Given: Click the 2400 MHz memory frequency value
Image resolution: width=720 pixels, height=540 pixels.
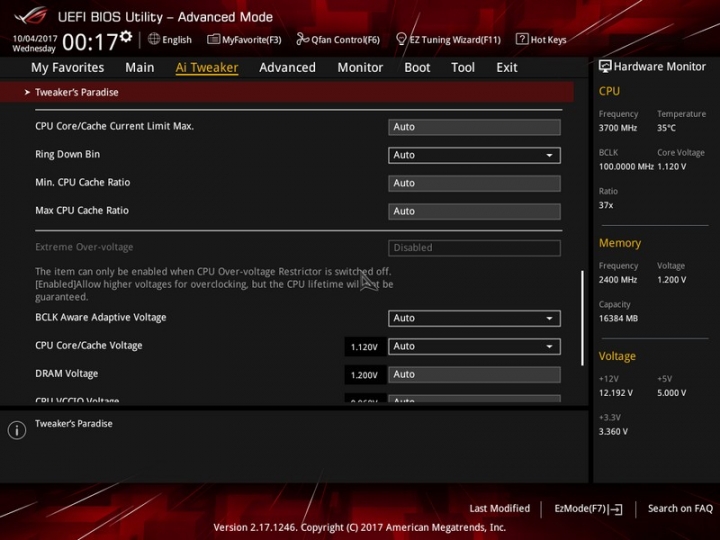Looking at the screenshot, I should click(x=618, y=280).
